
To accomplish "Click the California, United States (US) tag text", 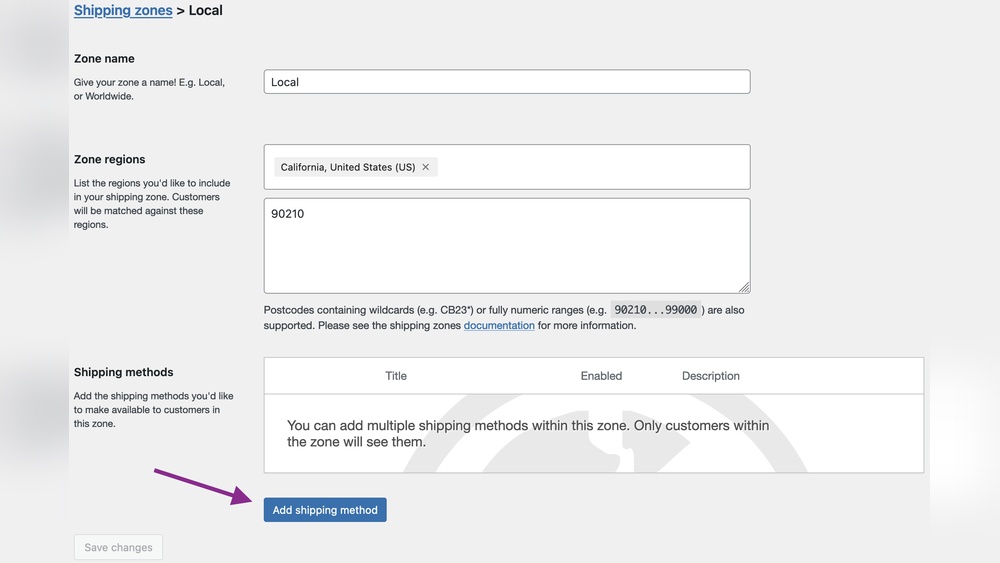I will coord(348,167).
